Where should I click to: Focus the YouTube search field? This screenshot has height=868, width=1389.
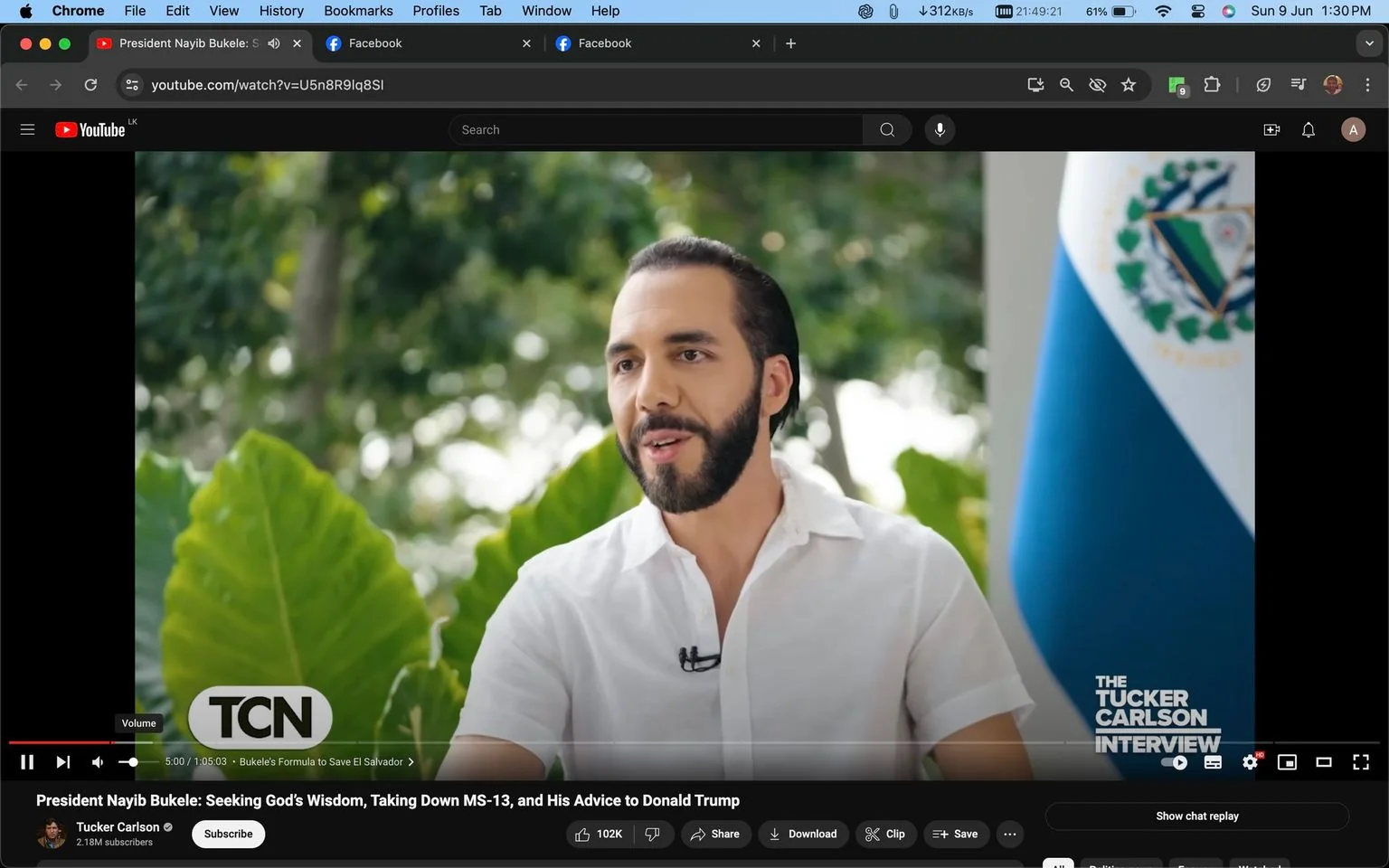click(x=656, y=129)
